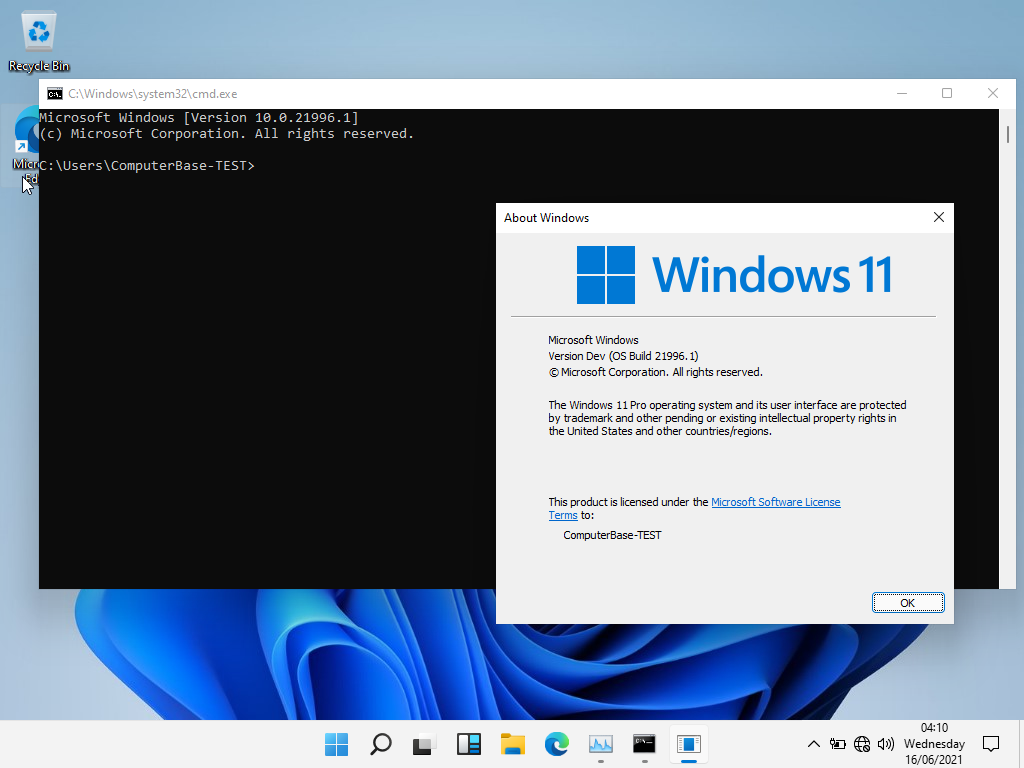Minimize the cmd.exe window
Screen dimensions: 1024x768
click(x=902, y=93)
